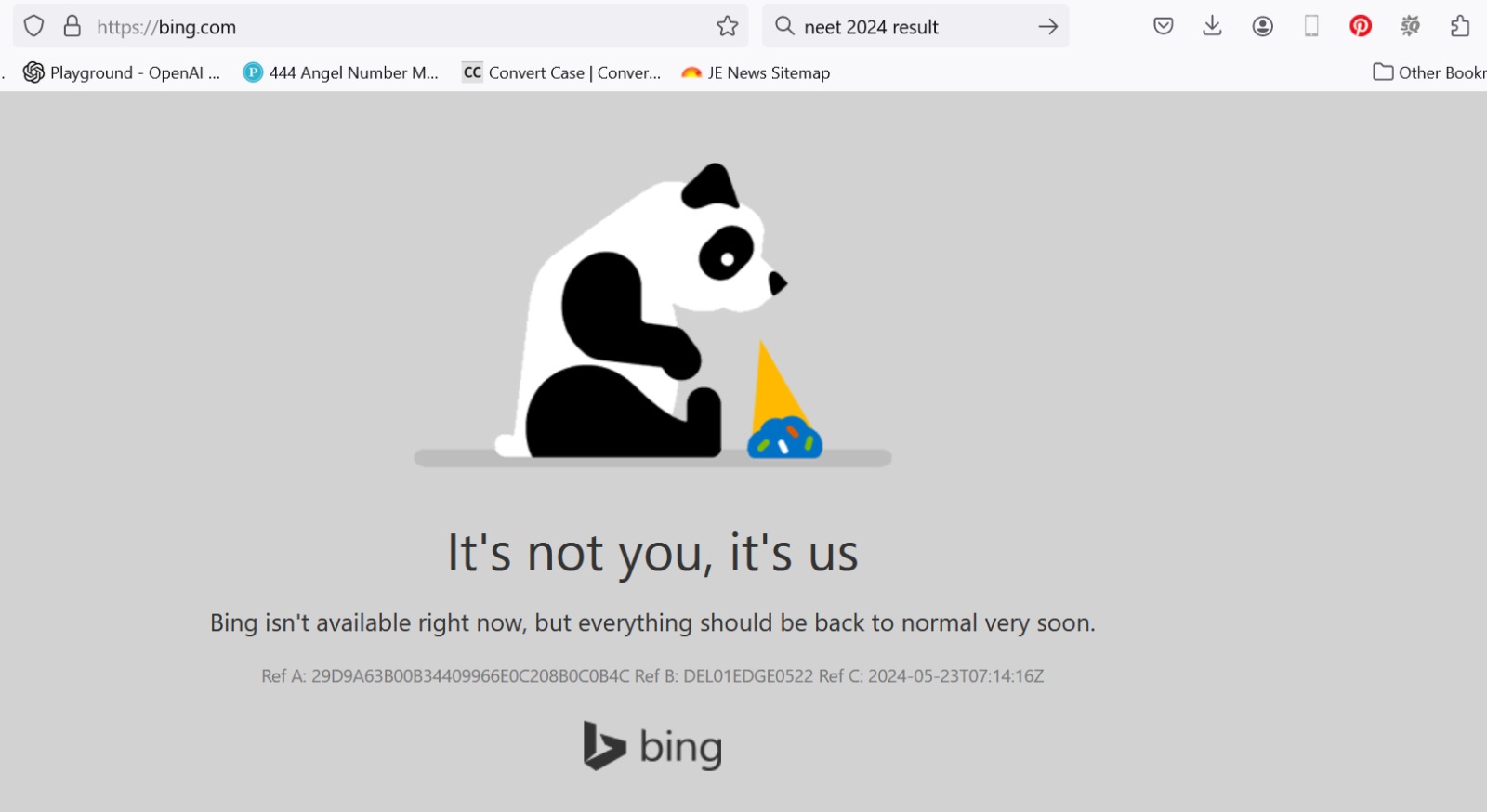This screenshot has width=1487, height=812.
Task: Submit search with the arrow button
Action: tap(1048, 26)
